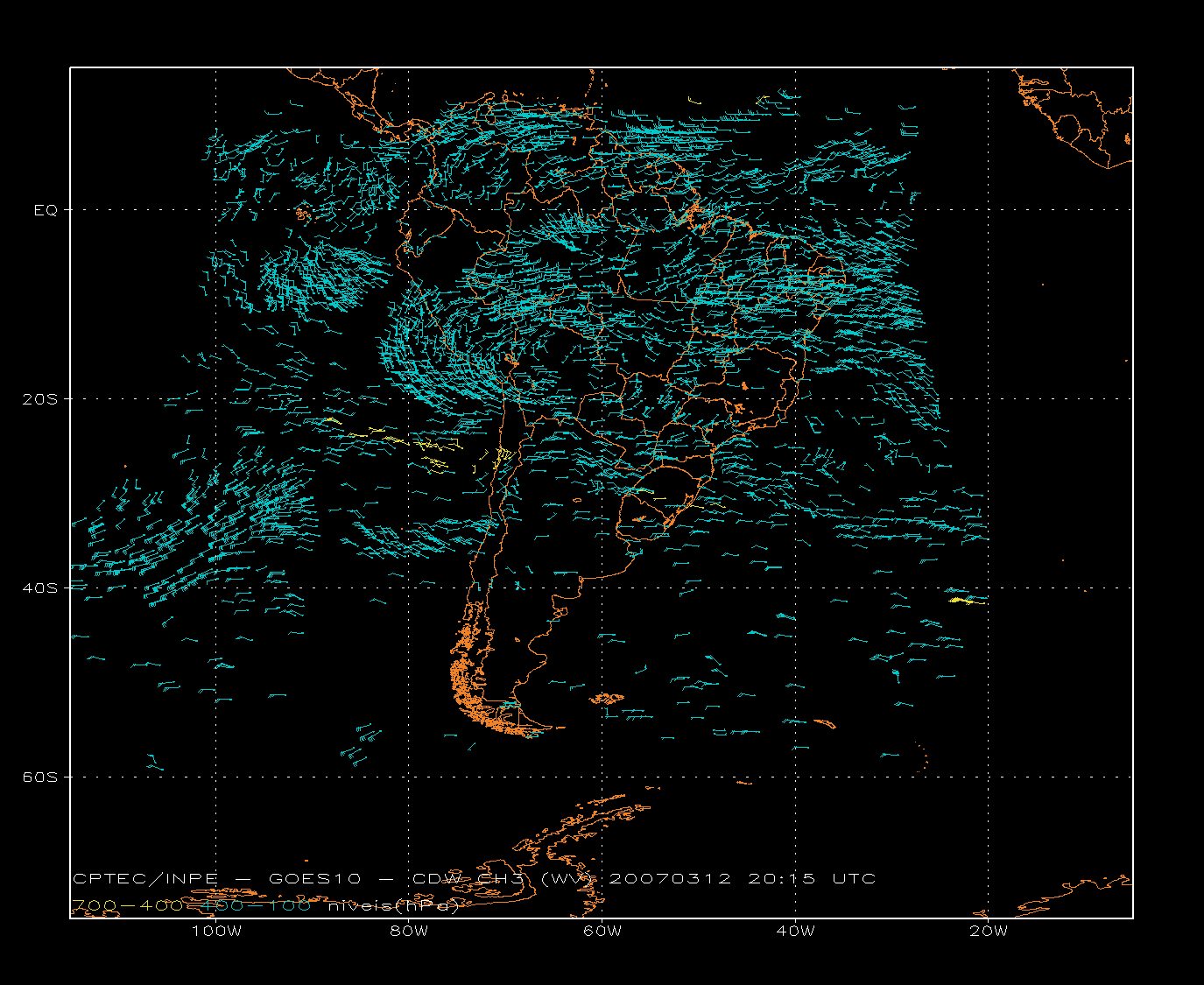The image size is (1204, 985).
Task: Click the EQ latitude label
Action: tap(45, 210)
